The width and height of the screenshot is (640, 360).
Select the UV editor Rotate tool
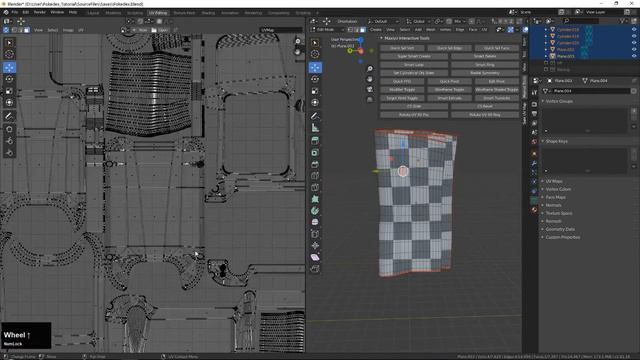[9, 79]
